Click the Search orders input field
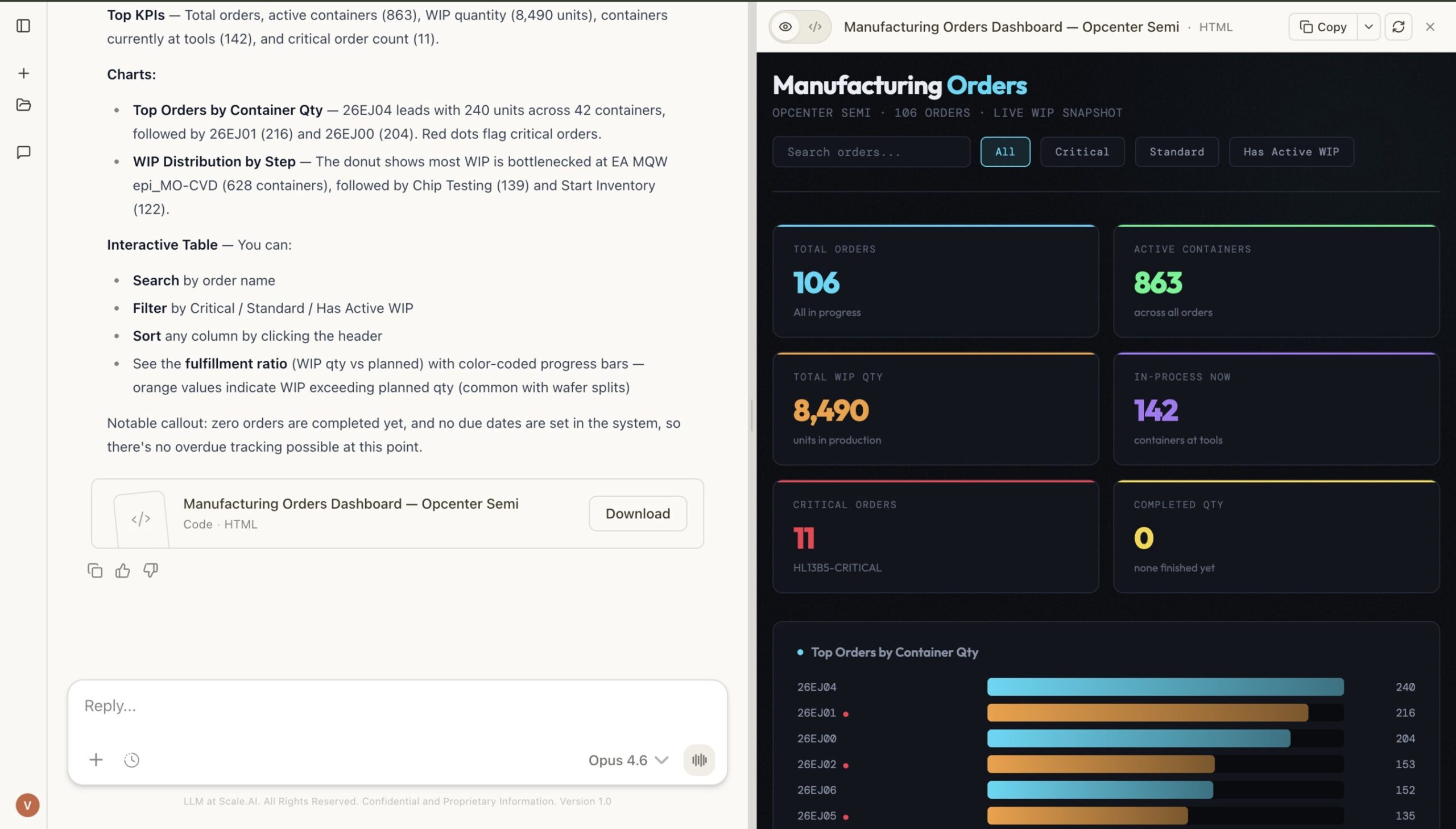This screenshot has width=1456, height=829. click(871, 151)
